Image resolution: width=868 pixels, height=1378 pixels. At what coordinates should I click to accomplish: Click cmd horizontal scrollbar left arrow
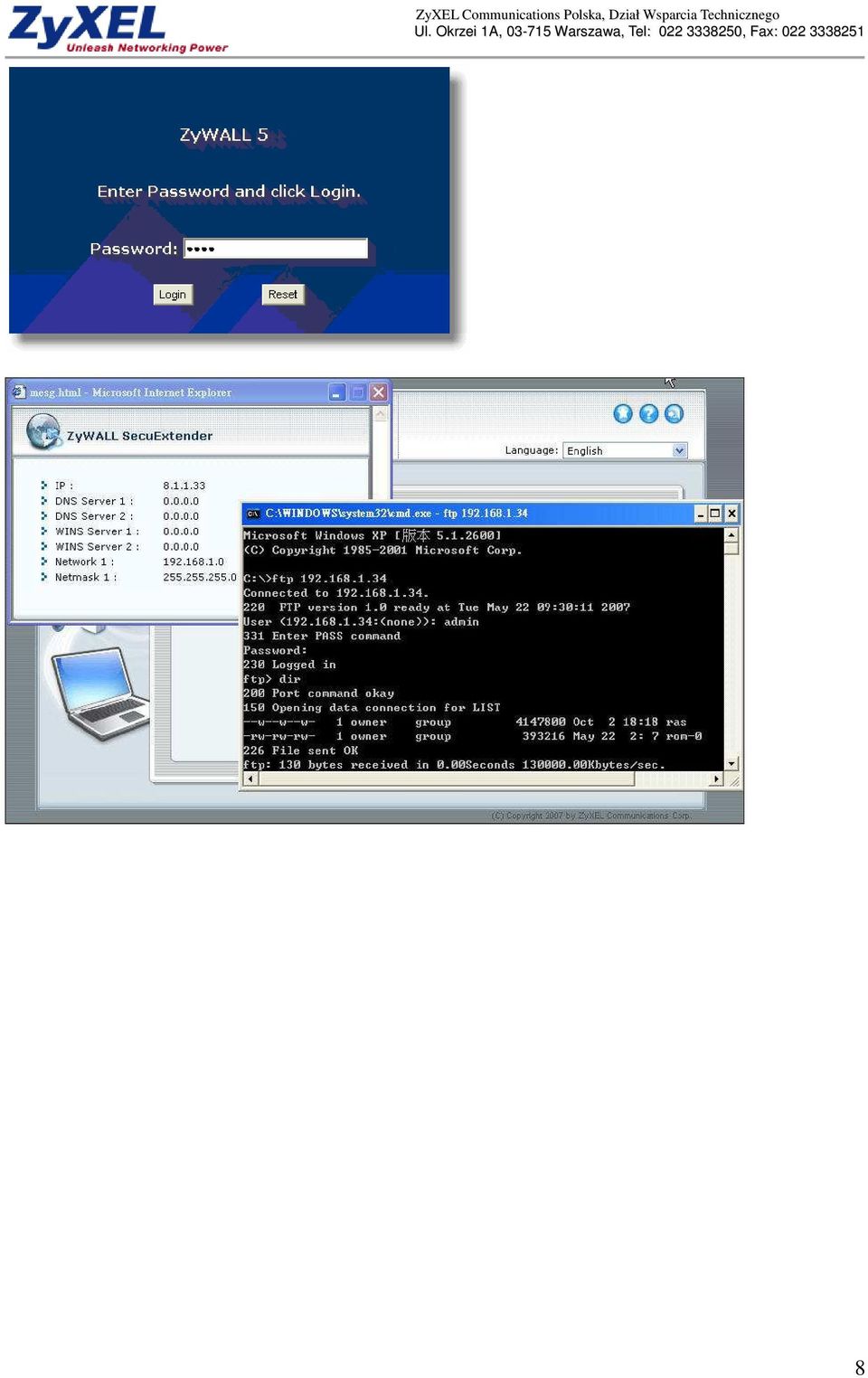250,779
